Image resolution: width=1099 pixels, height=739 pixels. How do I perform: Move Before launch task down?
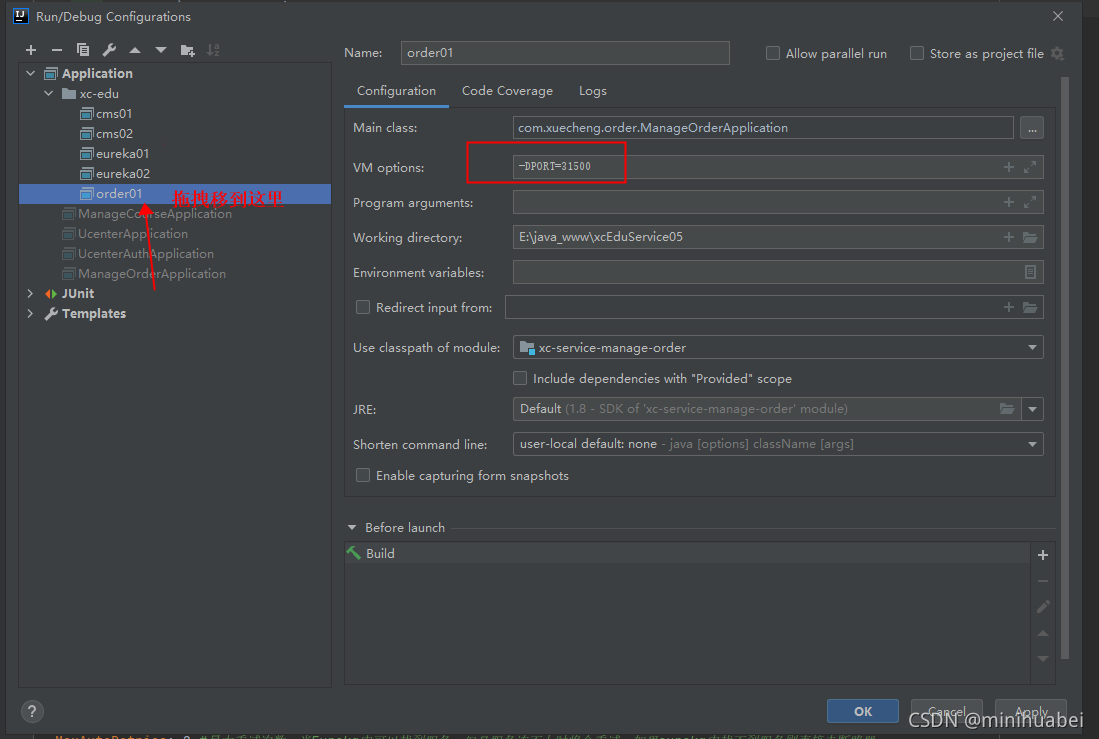click(1043, 658)
